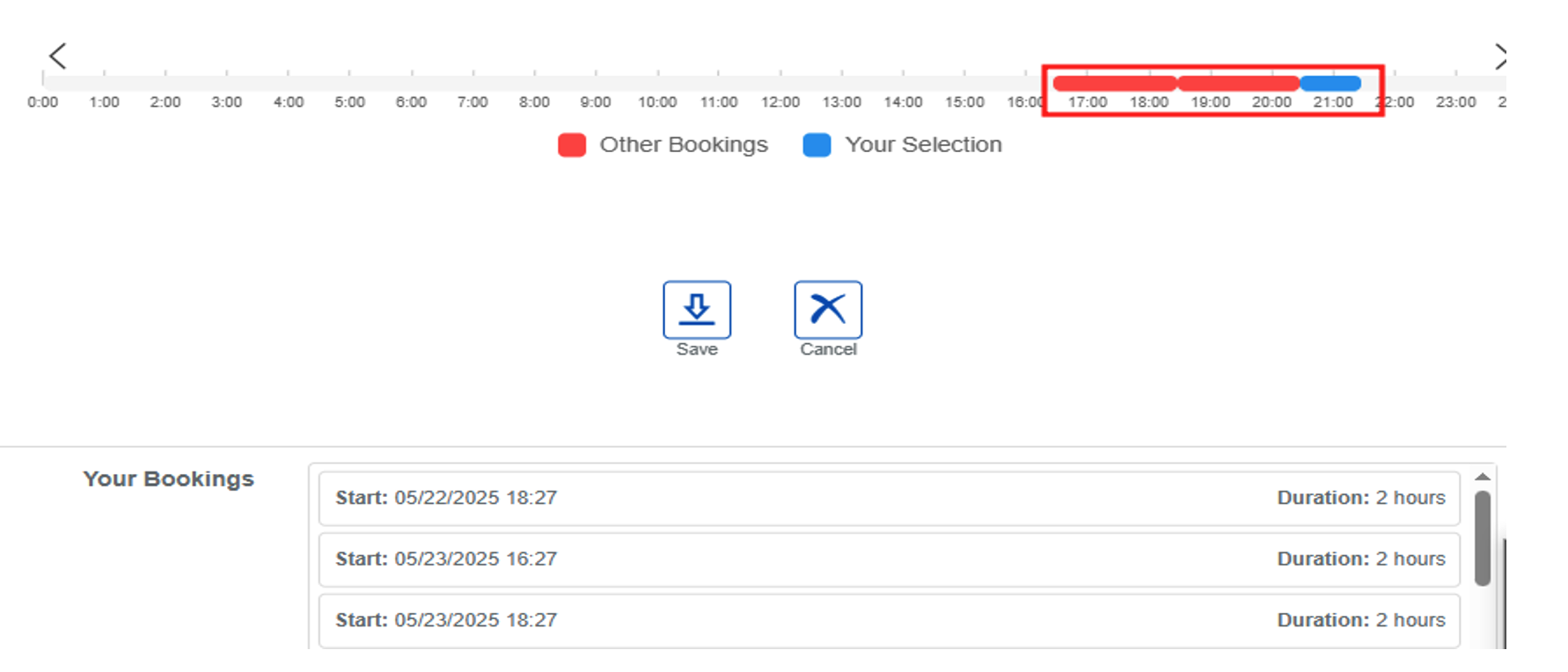The width and height of the screenshot is (1568, 672).
Task: Select the blue selection block near 21:00
Action: tap(1330, 83)
